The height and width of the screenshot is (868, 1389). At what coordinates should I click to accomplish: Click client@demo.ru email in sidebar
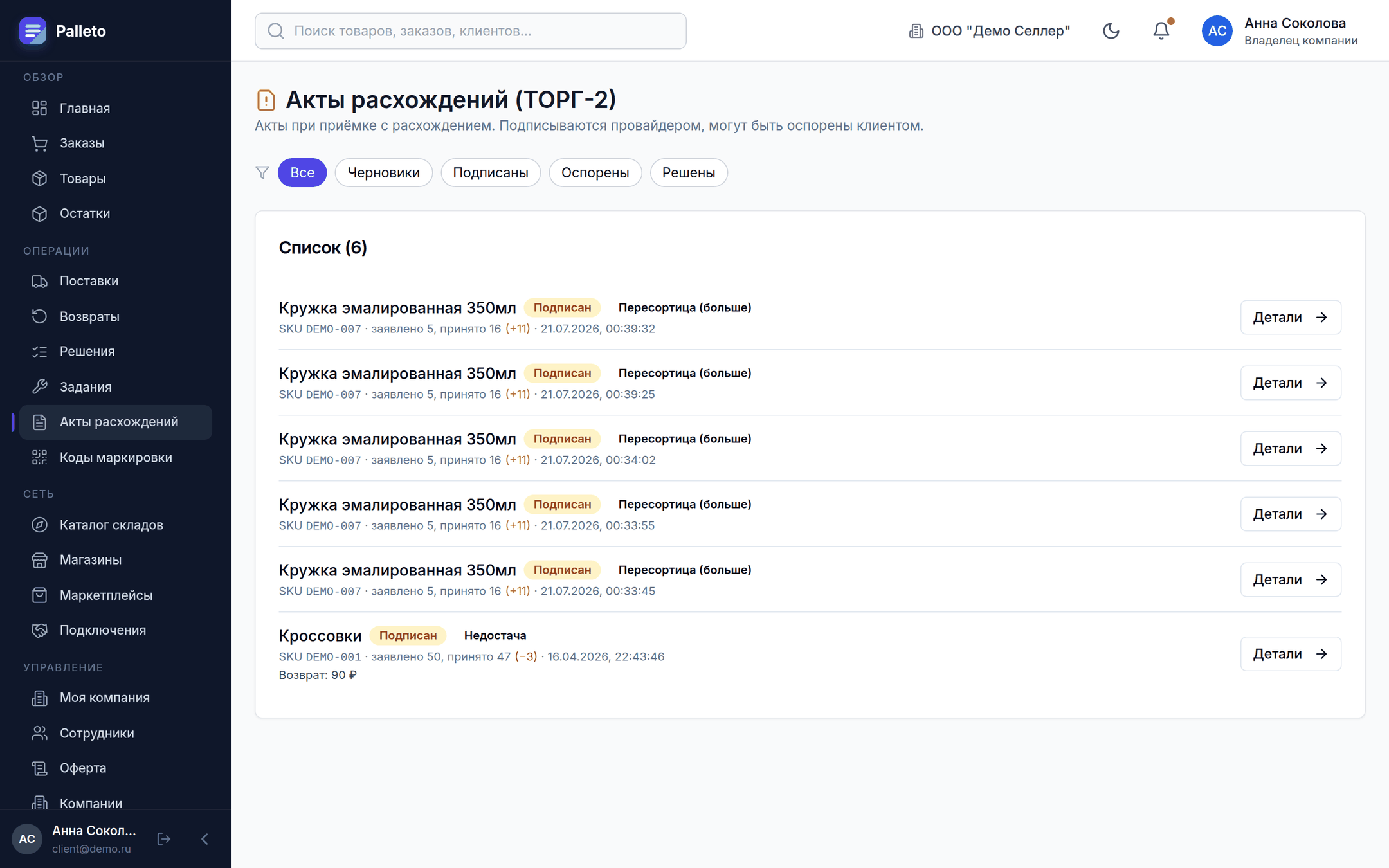coord(91,849)
